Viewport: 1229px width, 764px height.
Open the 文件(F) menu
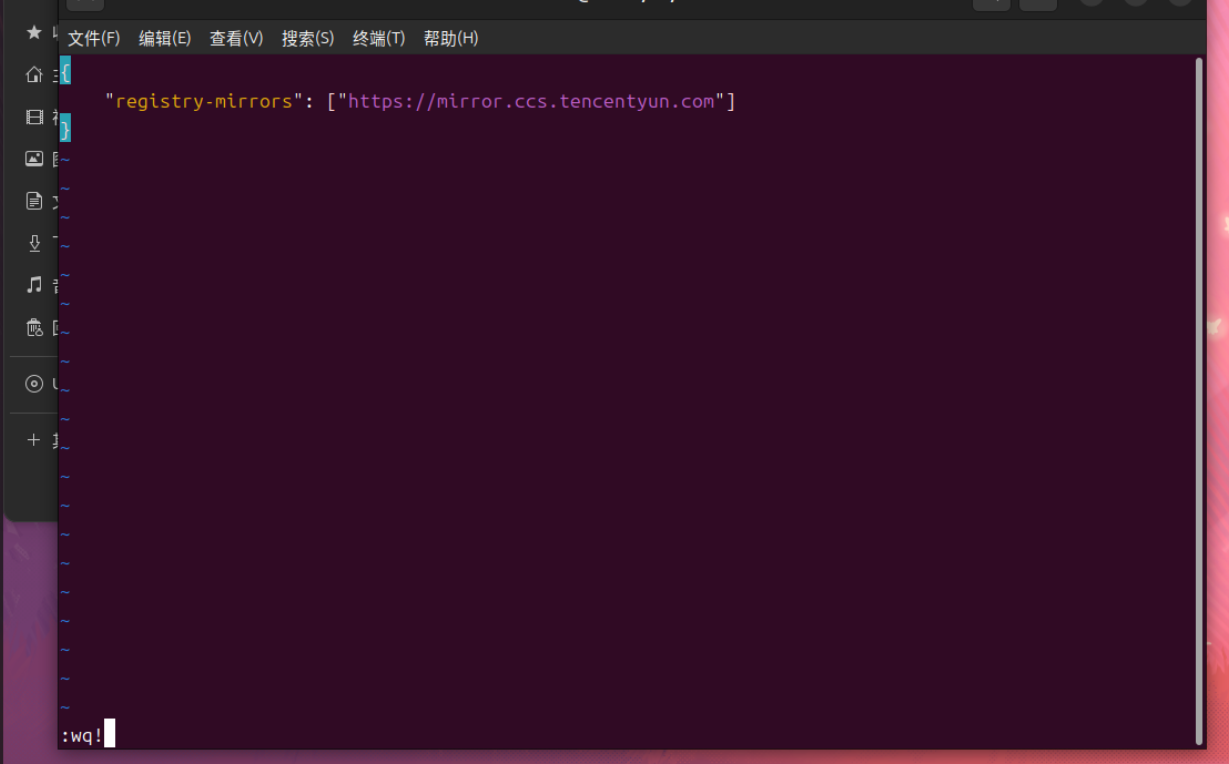(93, 38)
